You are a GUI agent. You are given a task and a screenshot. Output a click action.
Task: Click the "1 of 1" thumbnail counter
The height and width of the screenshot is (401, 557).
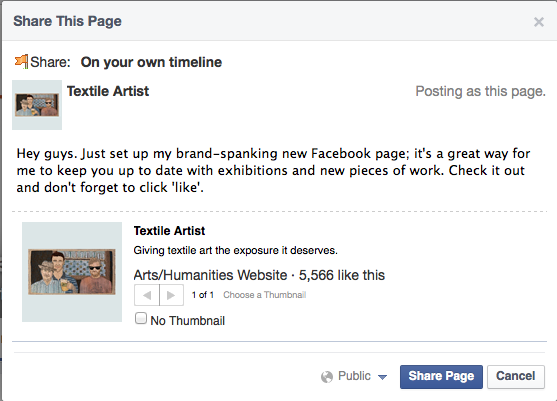(x=202, y=295)
